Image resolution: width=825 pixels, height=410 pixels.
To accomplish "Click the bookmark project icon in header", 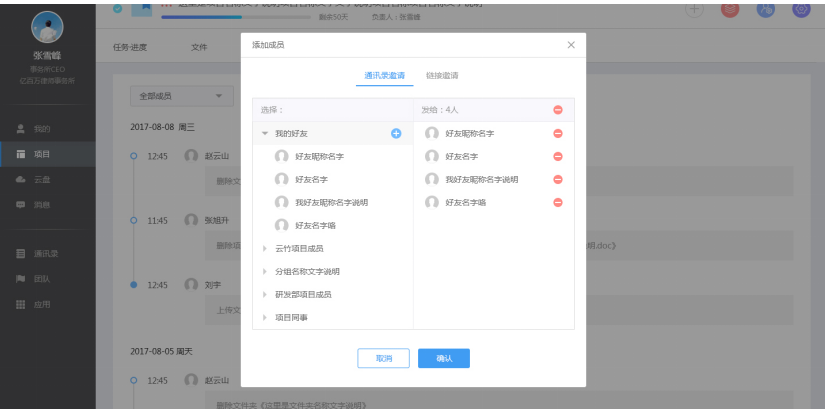I will [x=141, y=11].
